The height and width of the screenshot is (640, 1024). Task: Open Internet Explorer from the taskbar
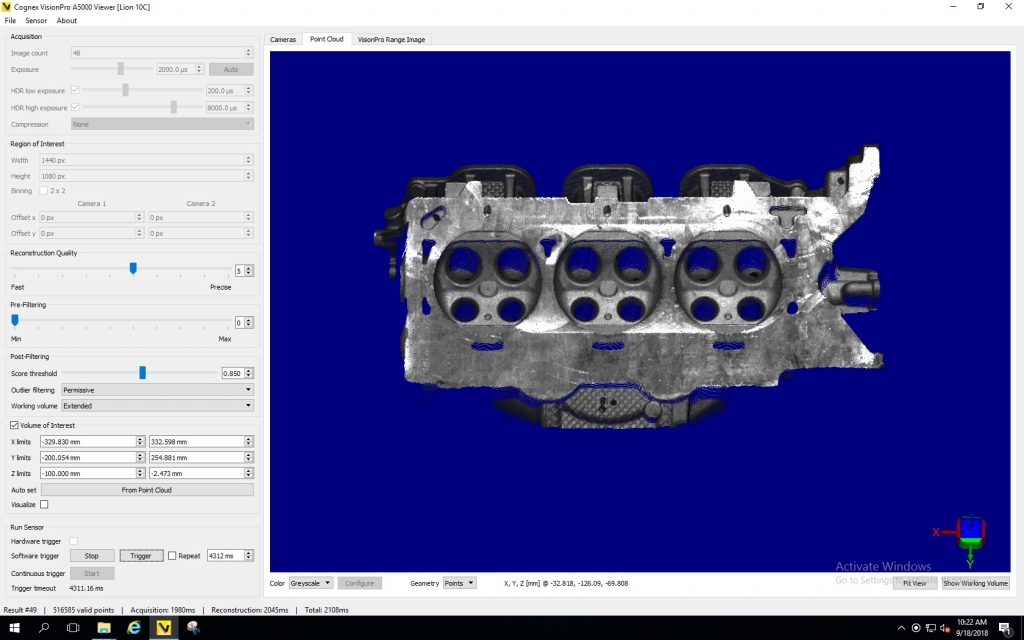coord(133,629)
